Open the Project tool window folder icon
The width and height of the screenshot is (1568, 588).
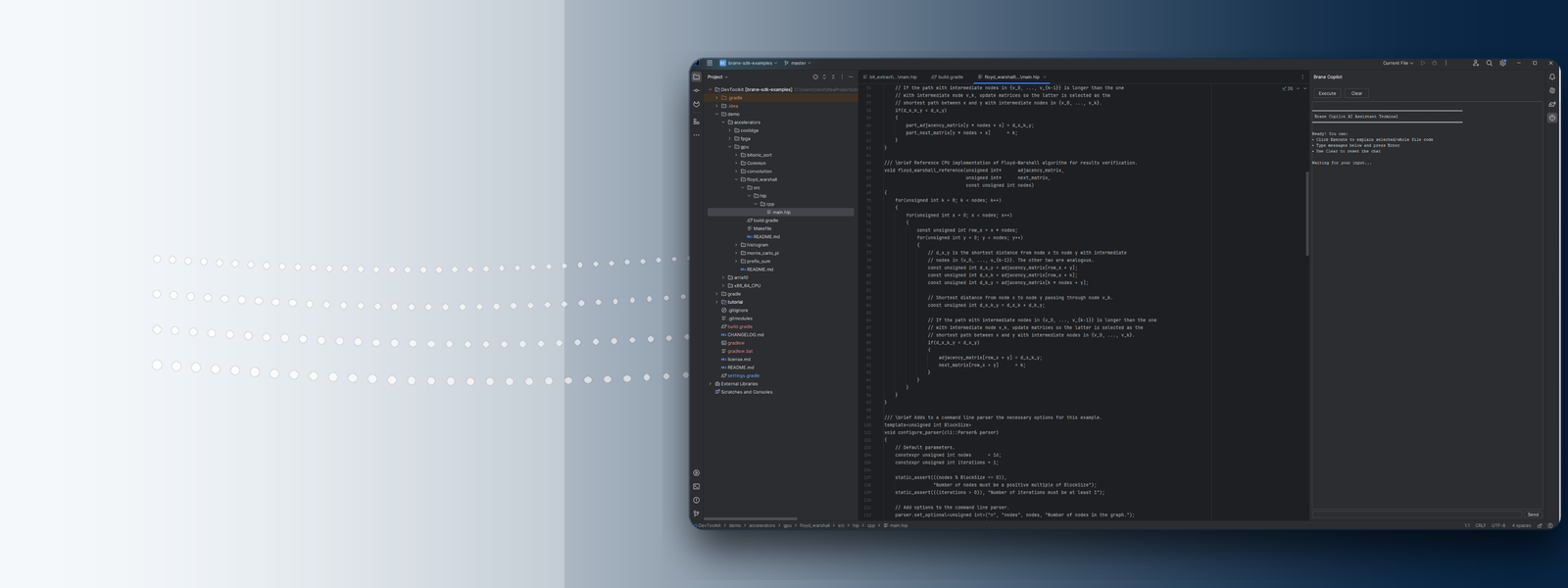pyautogui.click(x=697, y=76)
